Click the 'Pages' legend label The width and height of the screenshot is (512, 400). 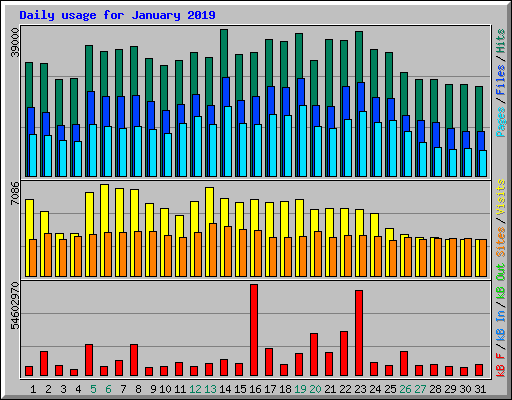point(501,122)
